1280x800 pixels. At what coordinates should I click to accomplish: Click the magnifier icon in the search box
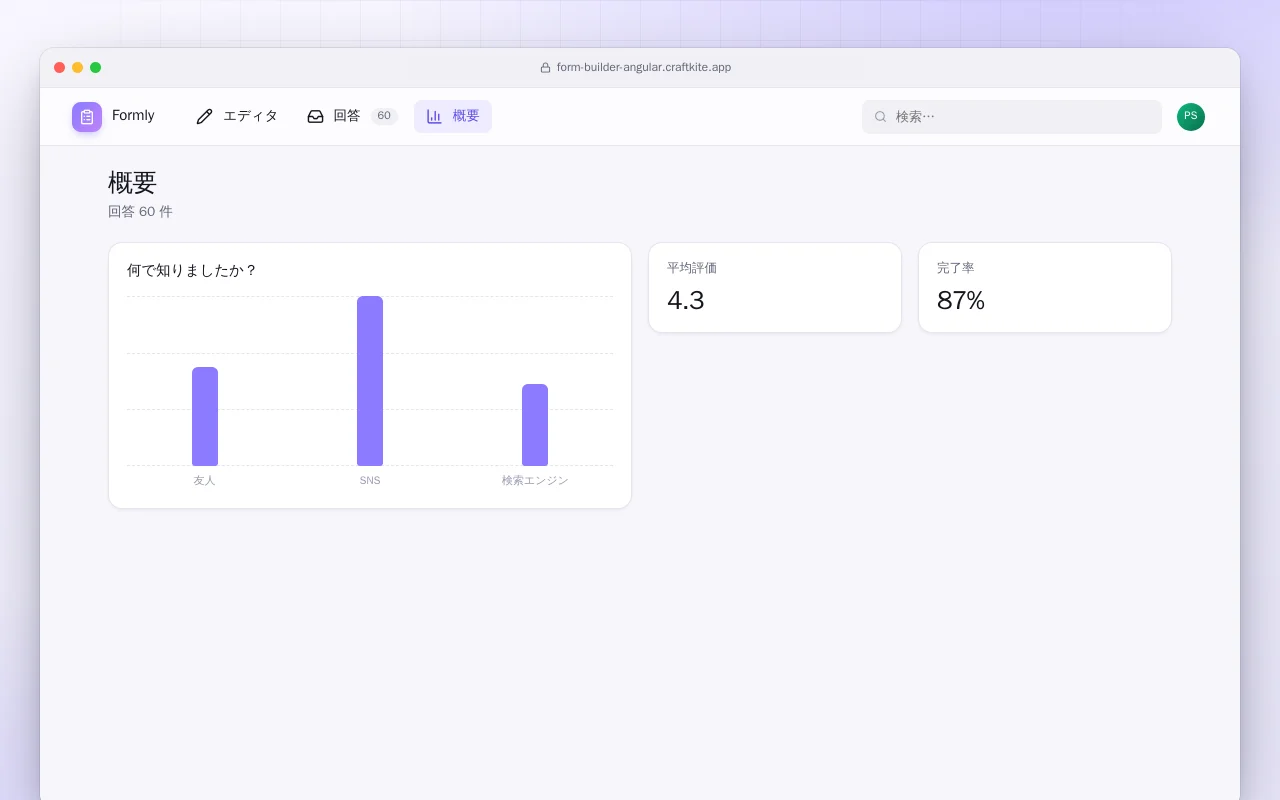[x=881, y=117]
